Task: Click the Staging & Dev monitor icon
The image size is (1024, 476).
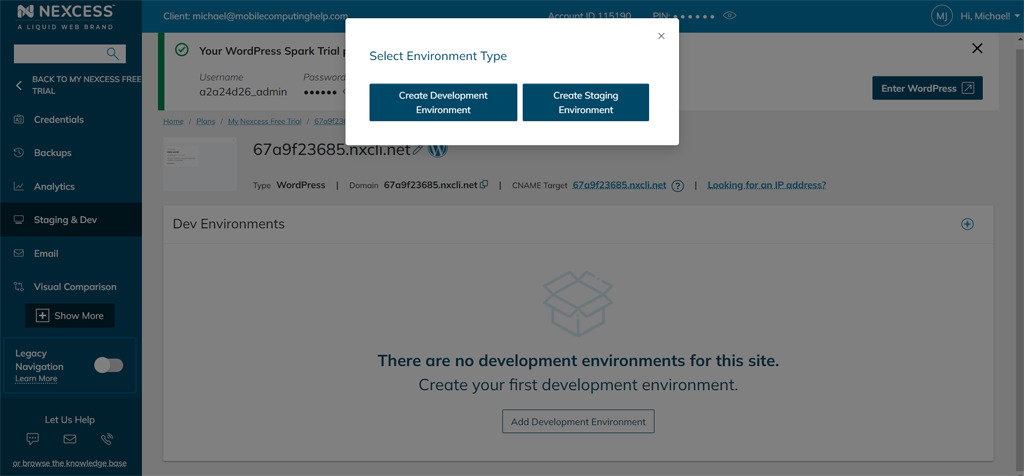Action: point(18,220)
